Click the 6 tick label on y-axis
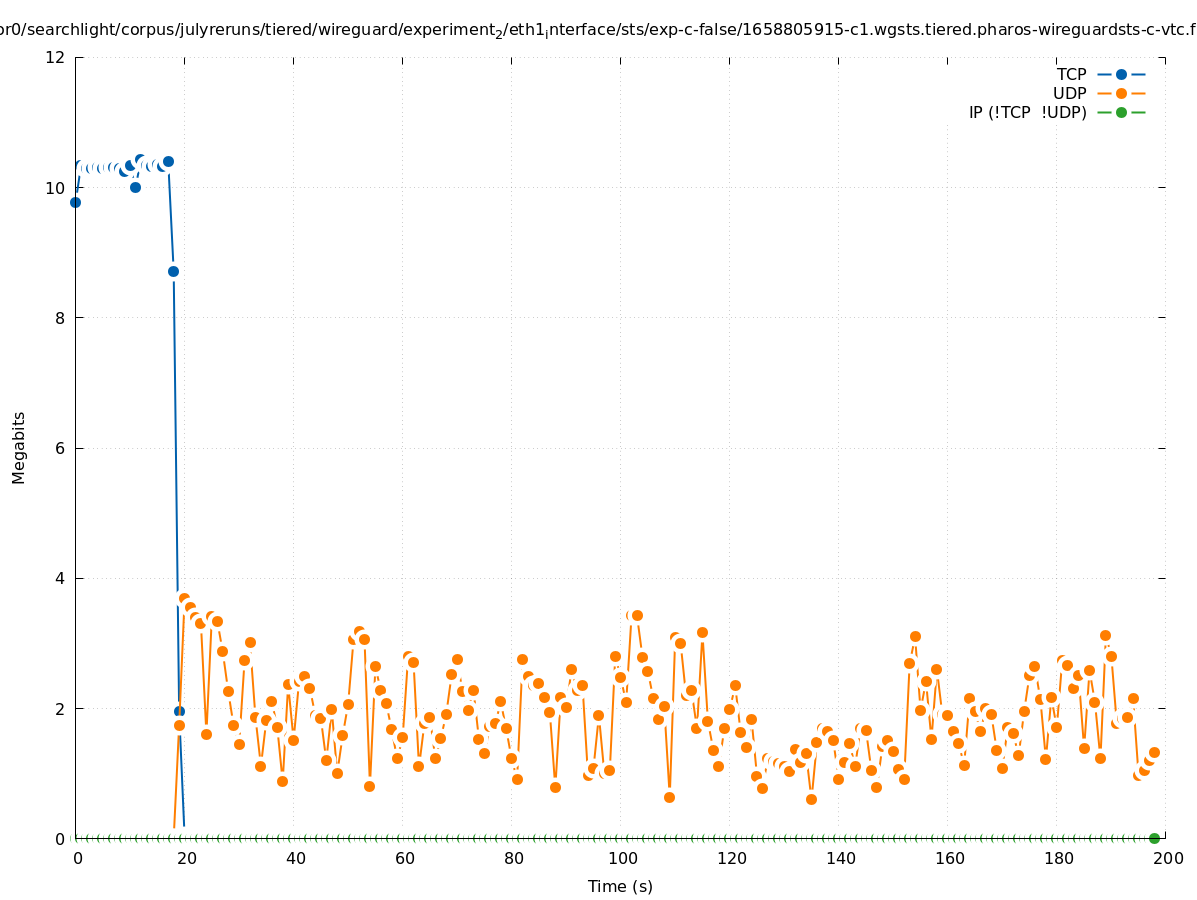The height and width of the screenshot is (900, 1197). click(60, 448)
